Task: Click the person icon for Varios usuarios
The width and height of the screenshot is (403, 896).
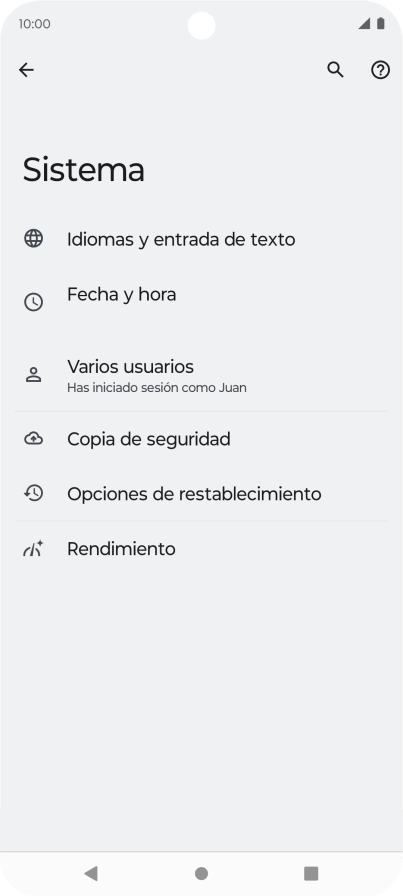Action: pos(34,375)
